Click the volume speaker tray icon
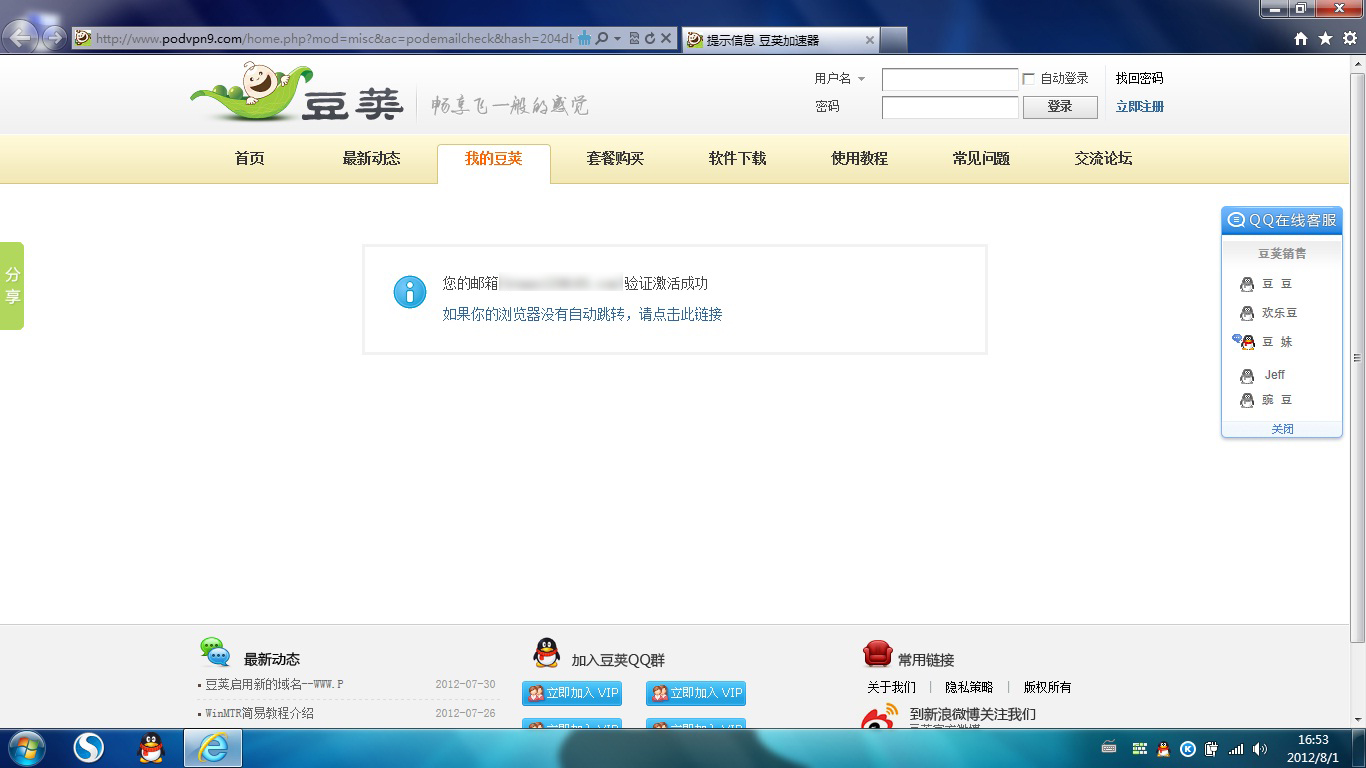1366x768 pixels. tap(1260, 749)
